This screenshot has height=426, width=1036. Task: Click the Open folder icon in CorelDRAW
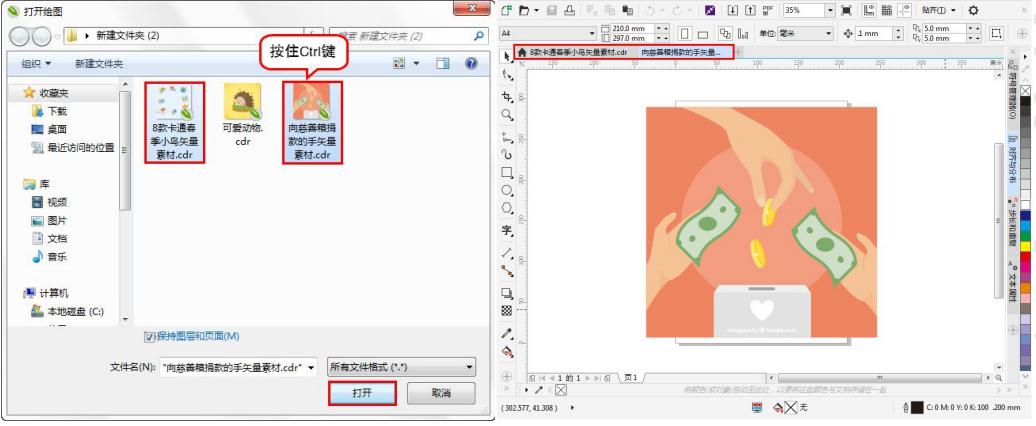coord(524,10)
